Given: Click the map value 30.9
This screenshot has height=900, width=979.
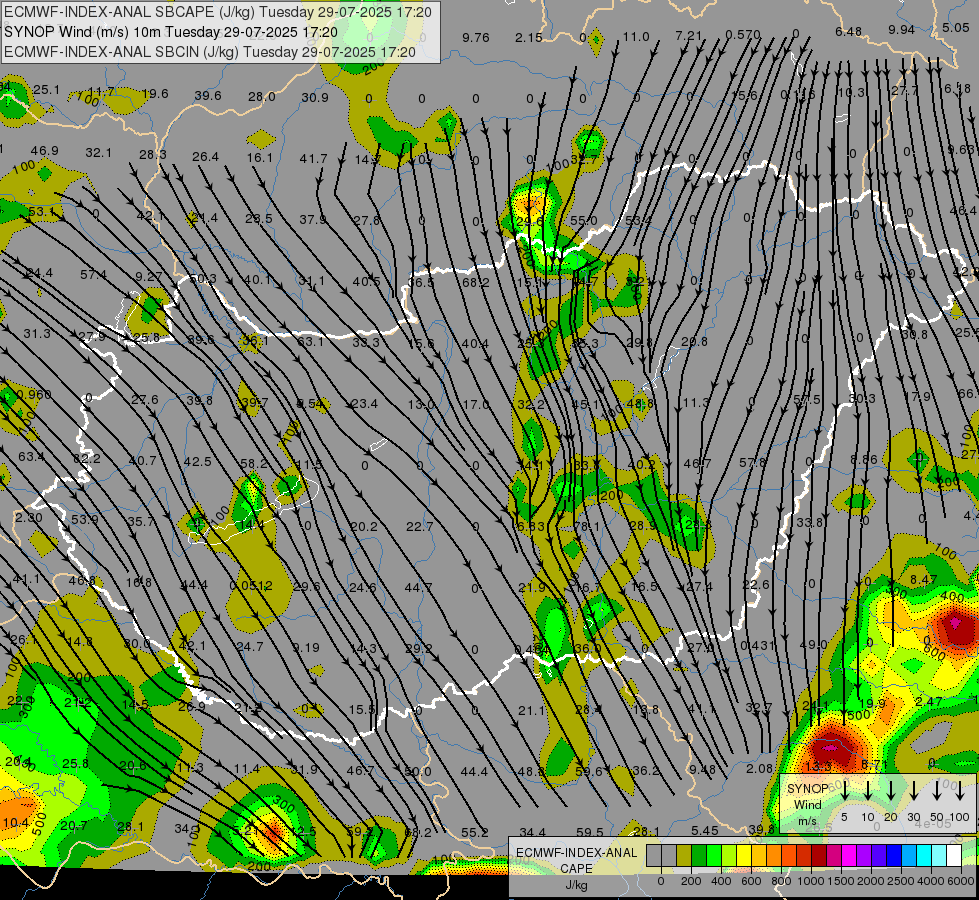Looking at the screenshot, I should click(315, 97).
